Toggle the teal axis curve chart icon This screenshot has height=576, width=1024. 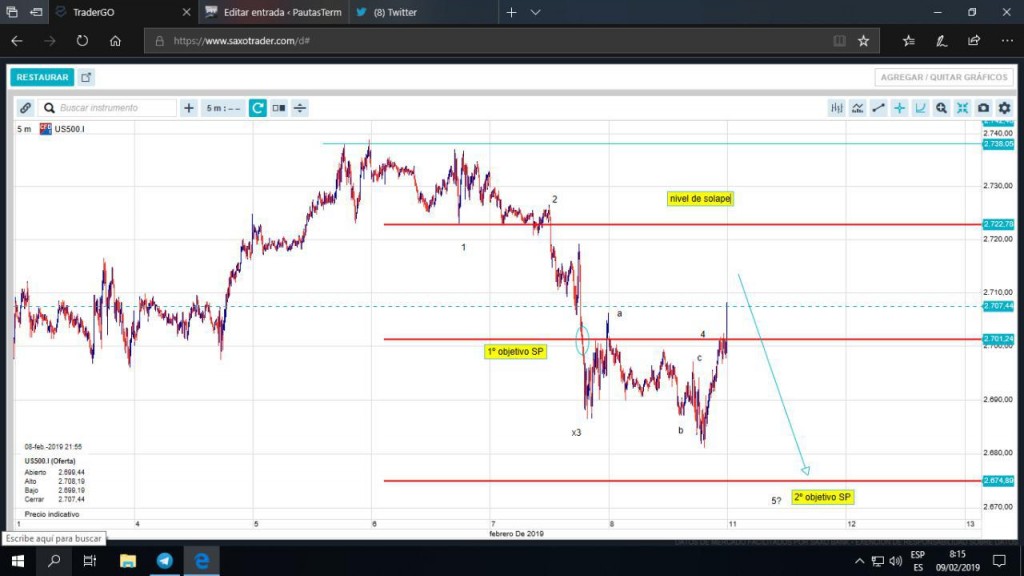[920, 108]
